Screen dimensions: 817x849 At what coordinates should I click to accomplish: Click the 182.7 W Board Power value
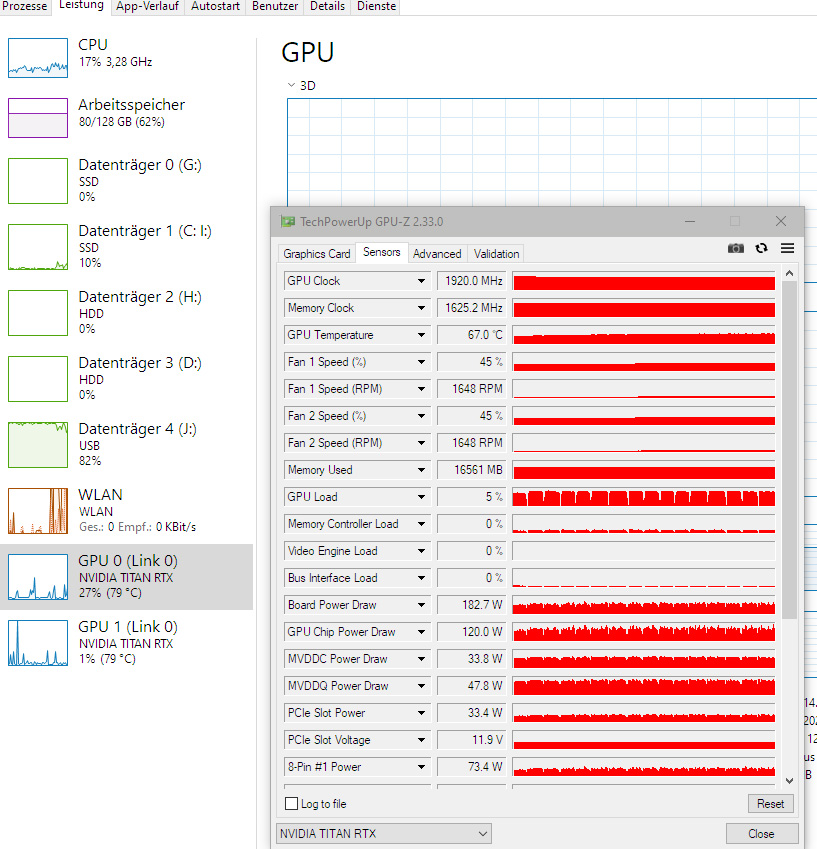click(x=472, y=605)
